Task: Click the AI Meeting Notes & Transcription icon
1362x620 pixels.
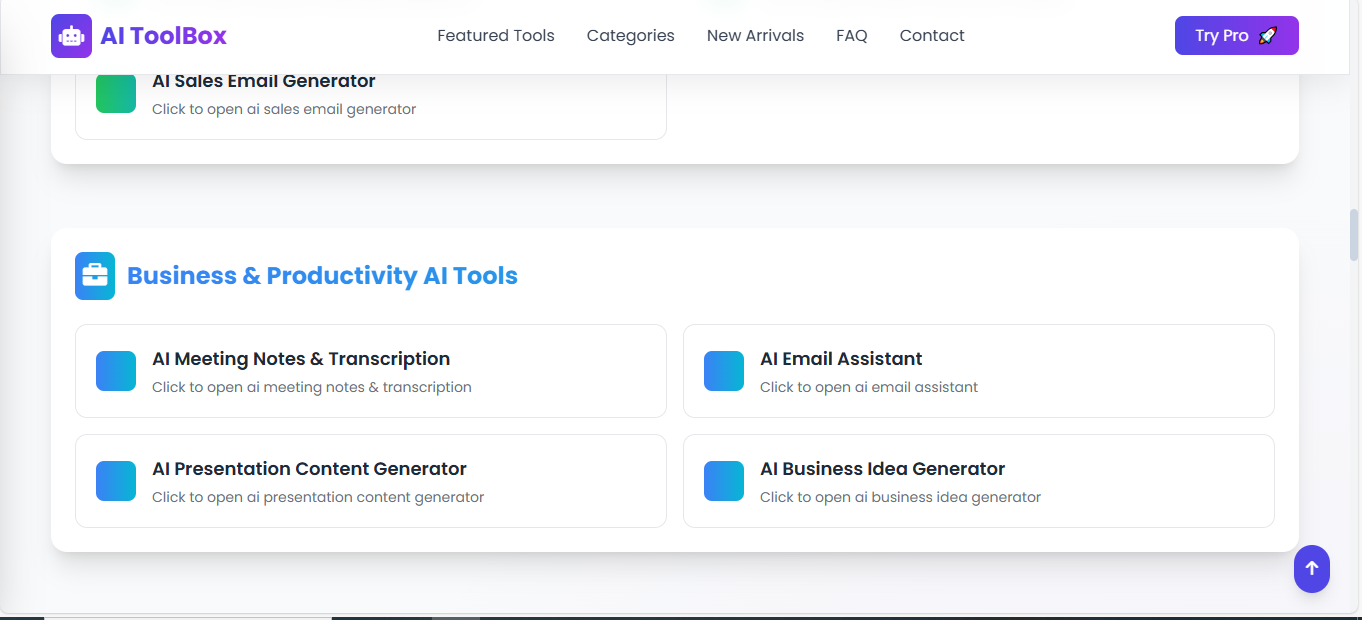Action: [x=116, y=371]
